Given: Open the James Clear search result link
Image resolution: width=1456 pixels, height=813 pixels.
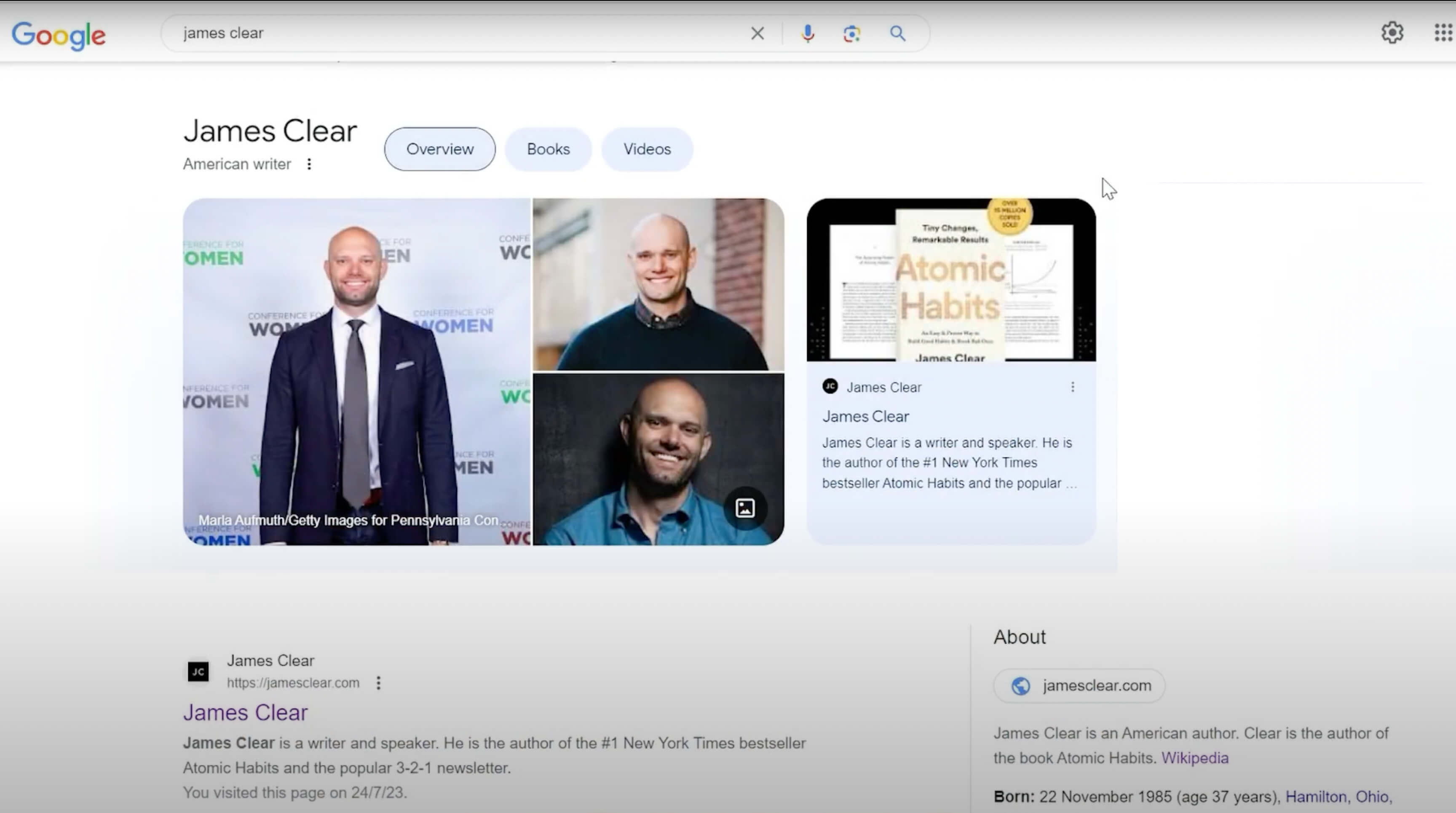Looking at the screenshot, I should pos(245,712).
